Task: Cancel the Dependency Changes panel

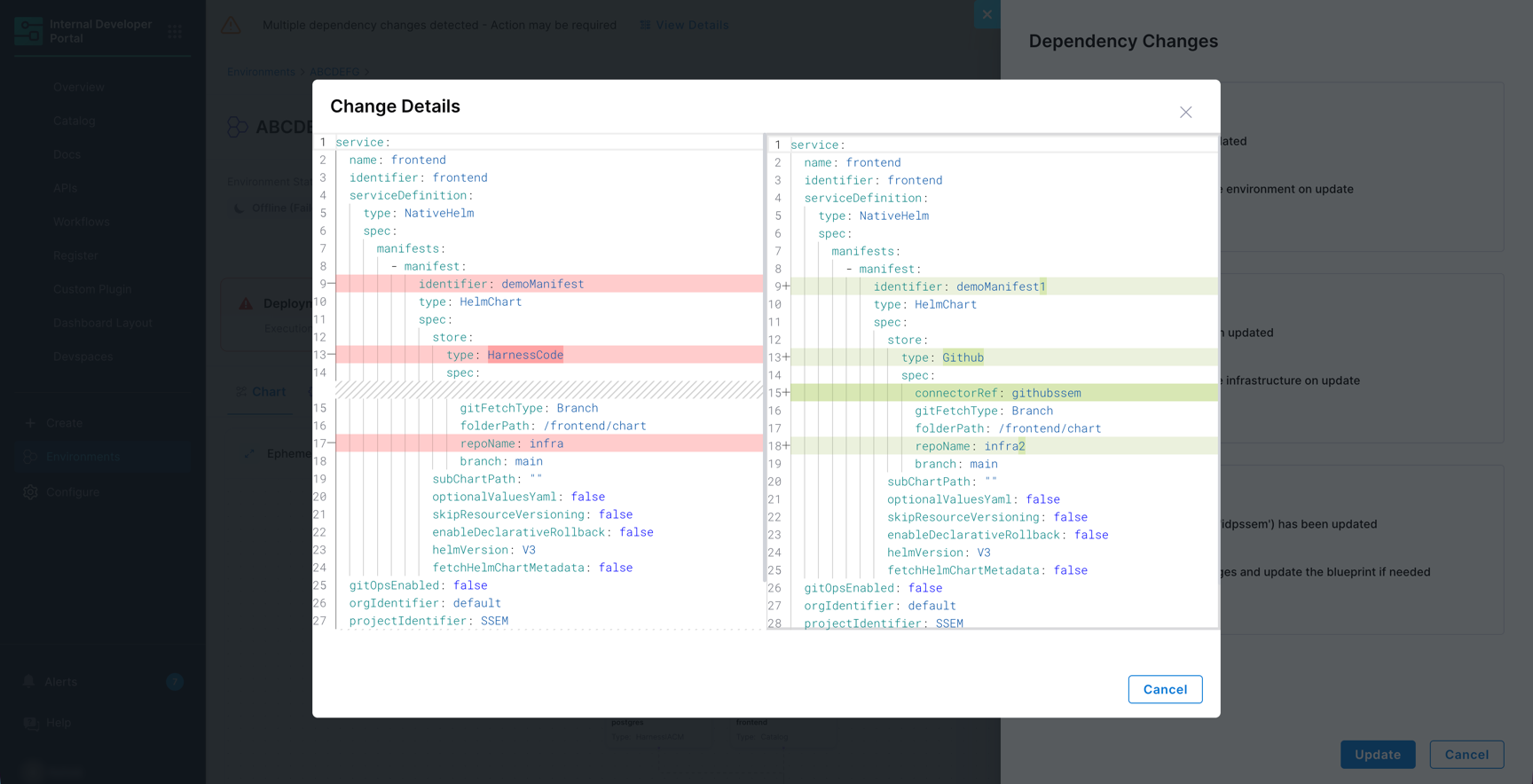Action: click(x=1466, y=754)
